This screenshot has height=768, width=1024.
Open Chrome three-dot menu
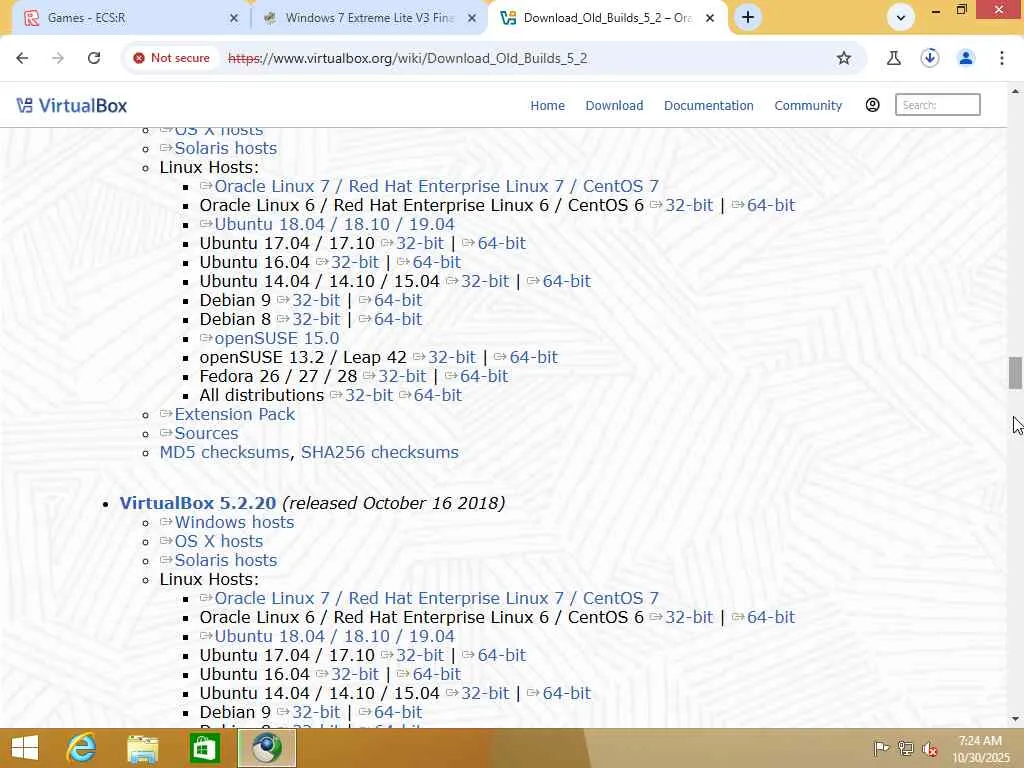(x=1002, y=58)
